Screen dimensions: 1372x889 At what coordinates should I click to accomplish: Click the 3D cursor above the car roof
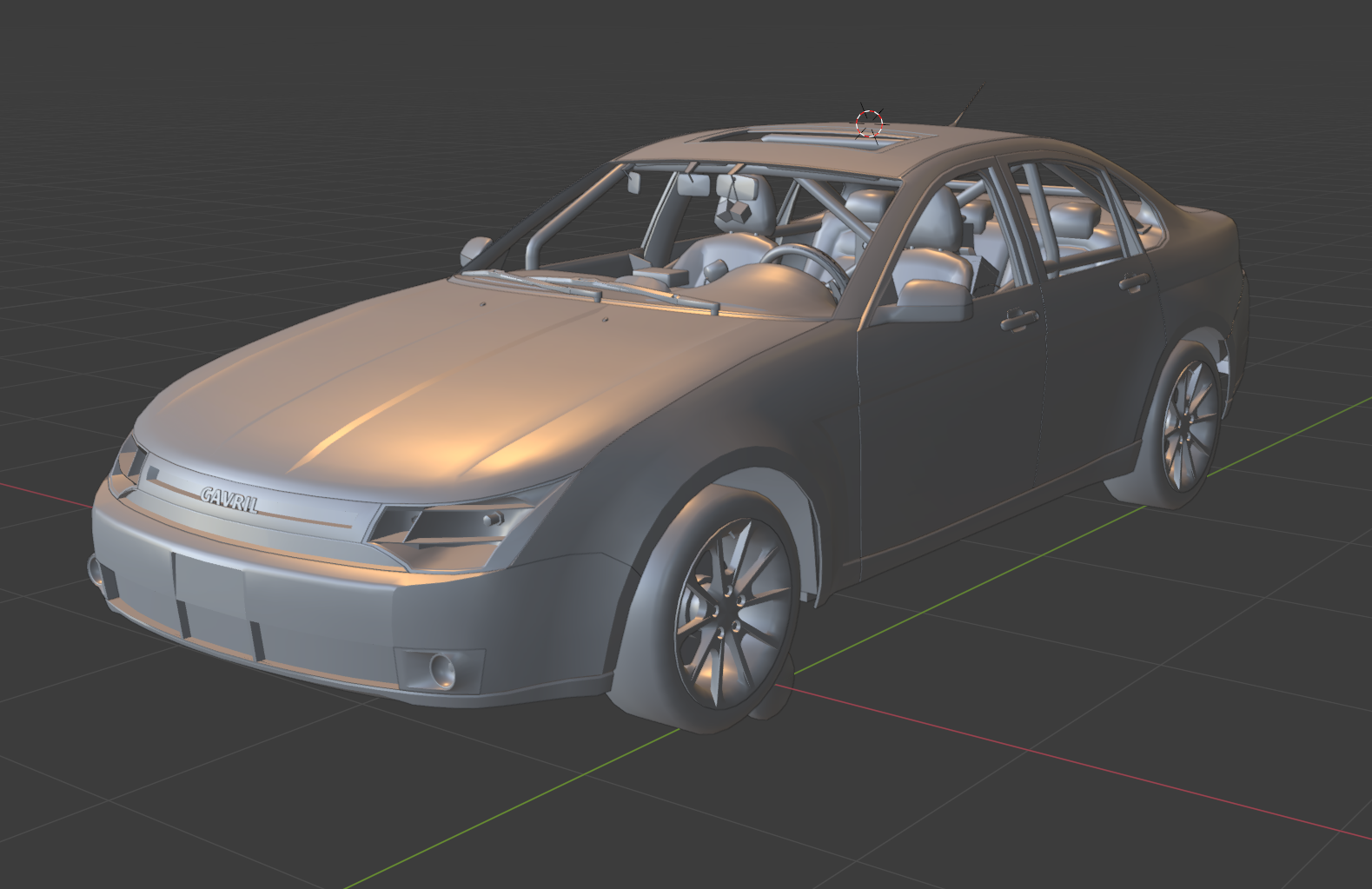pos(869,123)
